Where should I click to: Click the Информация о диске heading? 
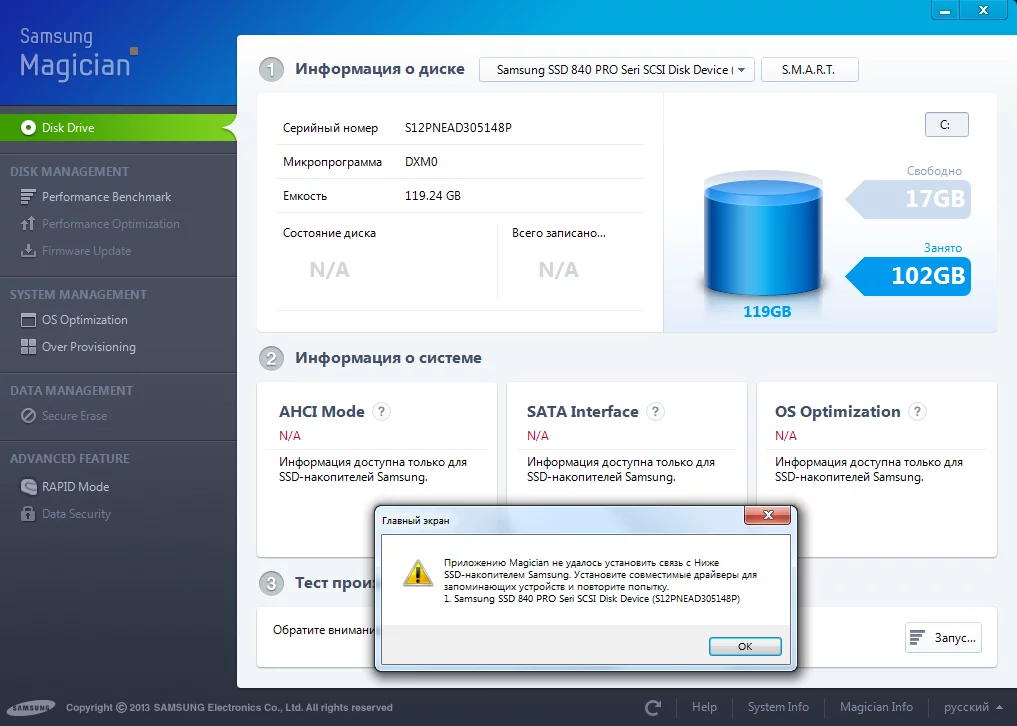pyautogui.click(x=379, y=69)
